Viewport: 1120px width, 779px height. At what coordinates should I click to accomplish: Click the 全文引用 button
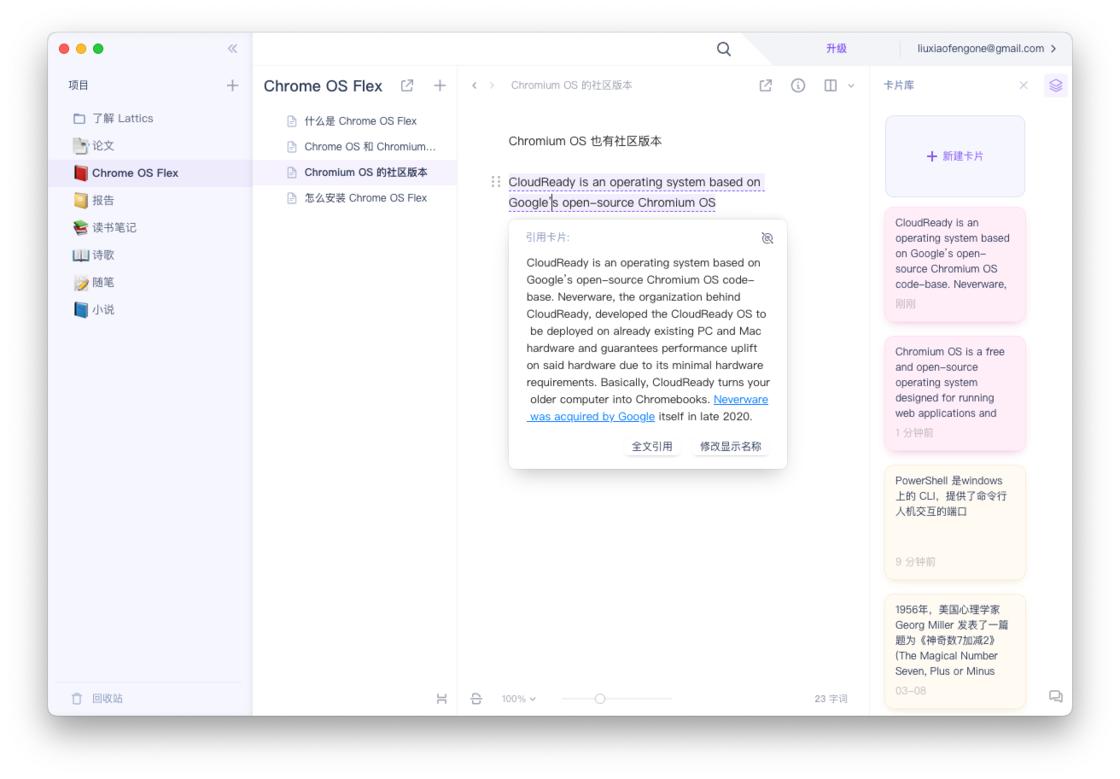(x=651, y=446)
